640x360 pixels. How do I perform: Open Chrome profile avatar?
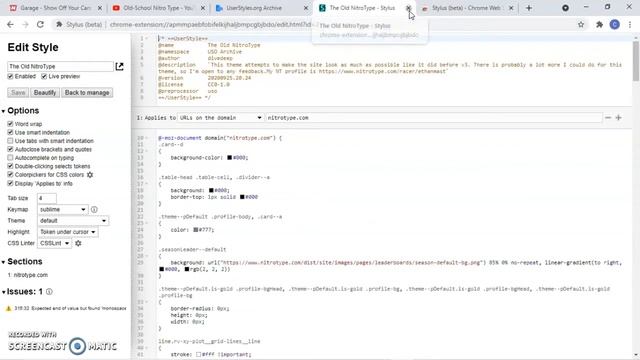point(615,24)
